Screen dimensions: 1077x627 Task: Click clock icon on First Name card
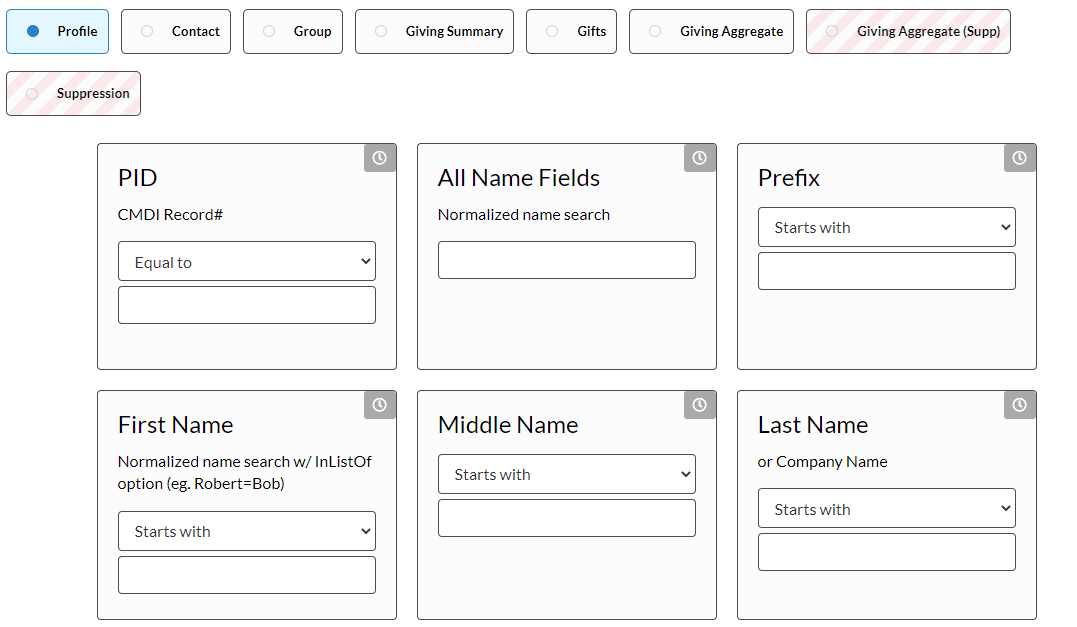click(x=380, y=405)
